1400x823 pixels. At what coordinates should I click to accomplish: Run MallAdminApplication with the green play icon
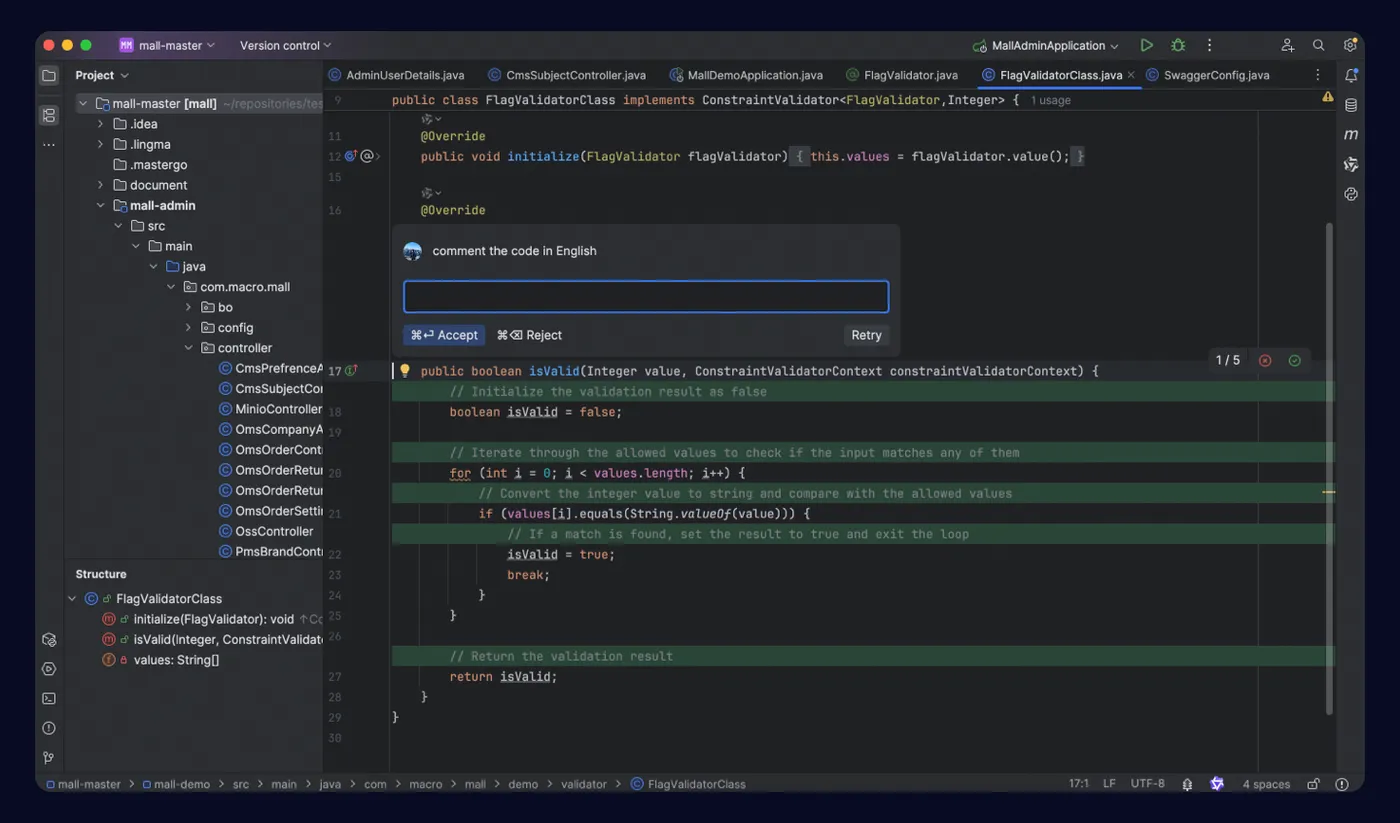tap(1146, 45)
